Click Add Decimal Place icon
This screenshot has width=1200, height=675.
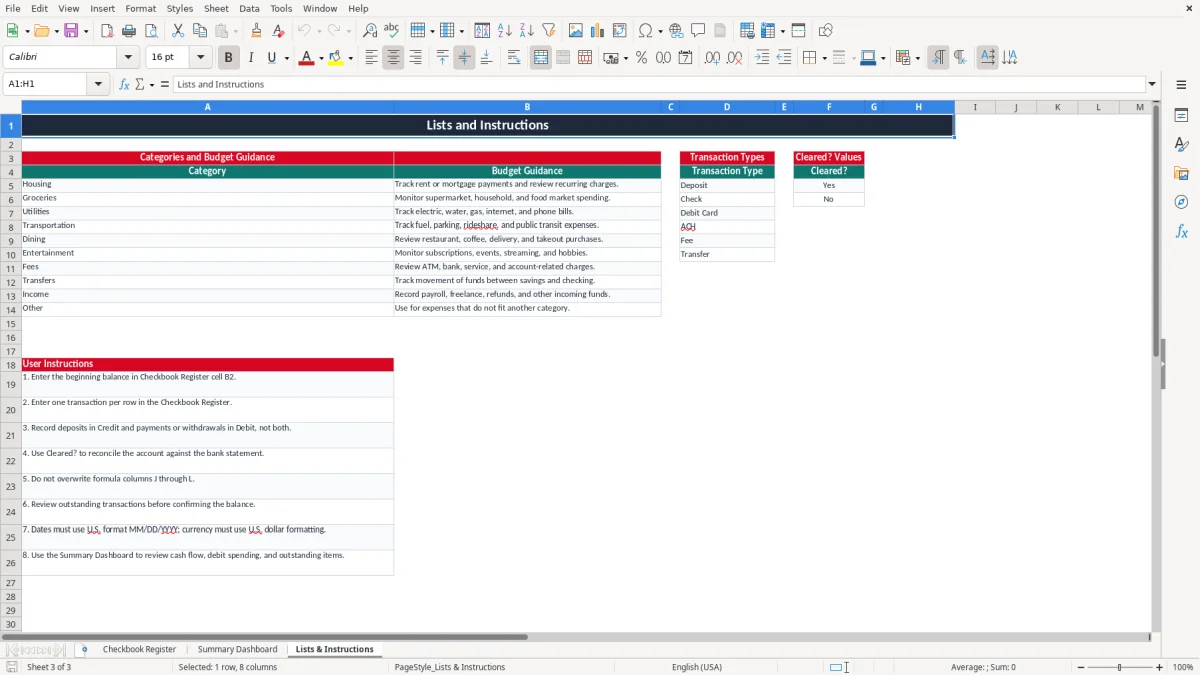tap(712, 58)
